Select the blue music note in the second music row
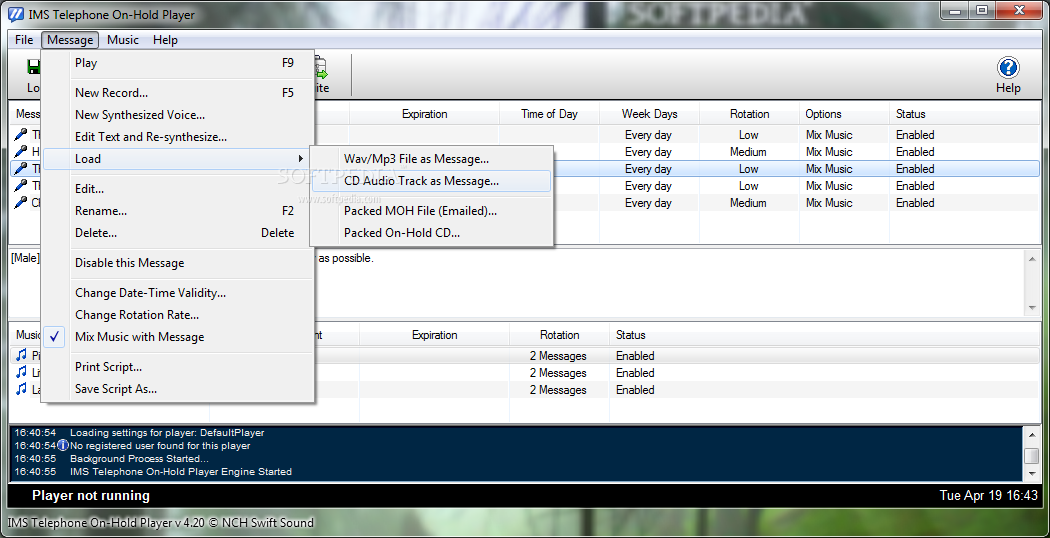Viewport: 1050px width, 538px height. point(21,373)
